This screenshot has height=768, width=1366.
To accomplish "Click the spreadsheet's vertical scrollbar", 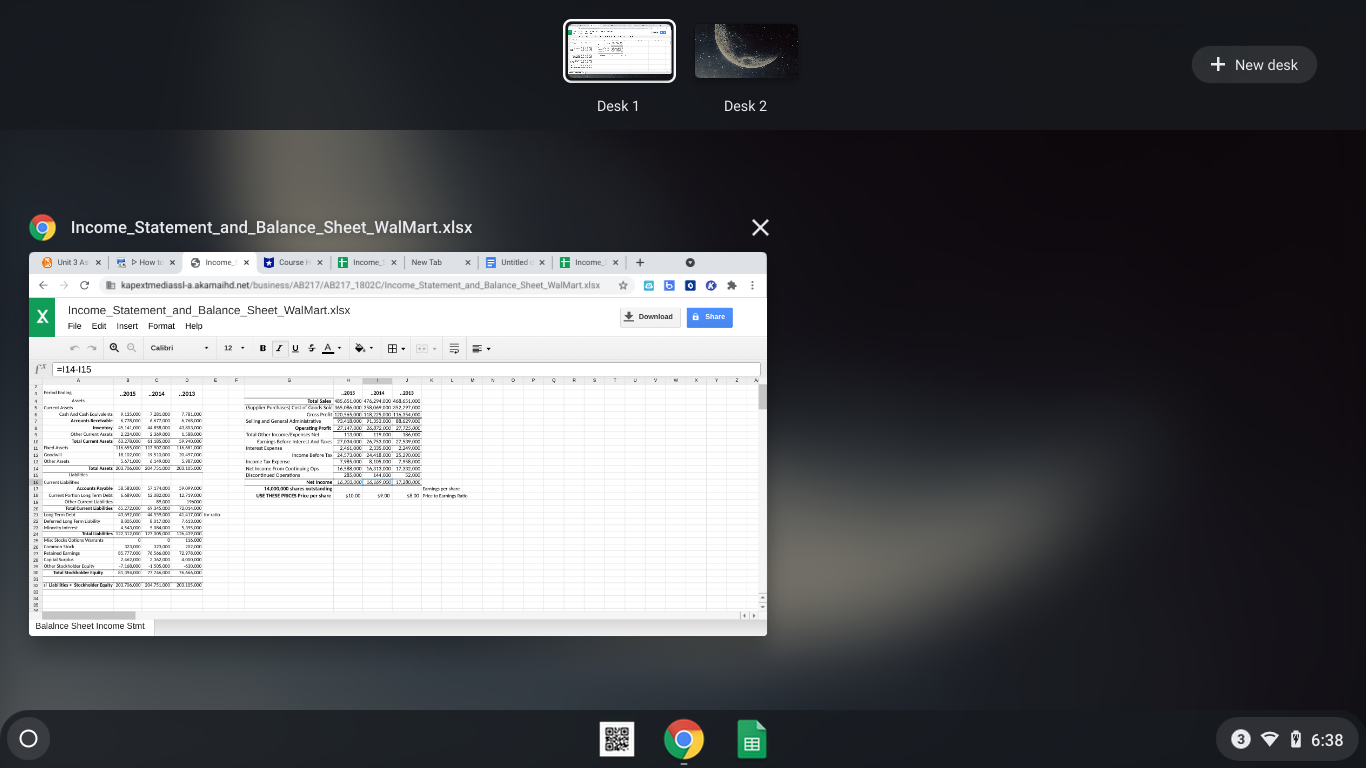I will click(x=763, y=397).
